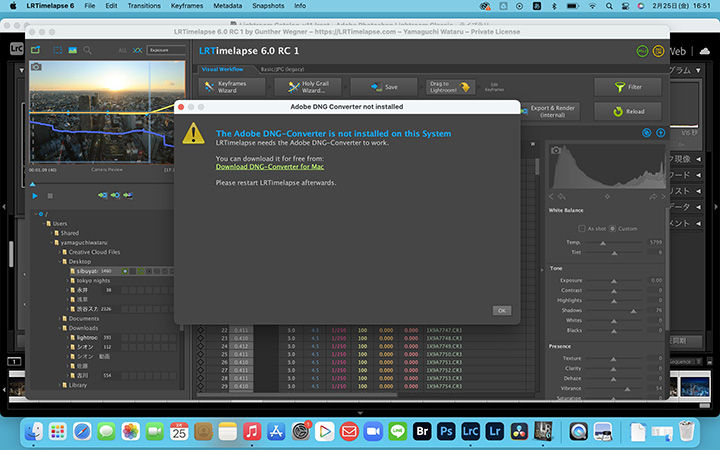Open Photoshop from the Dock
Image resolution: width=720 pixels, height=450 pixels.
(x=446, y=431)
